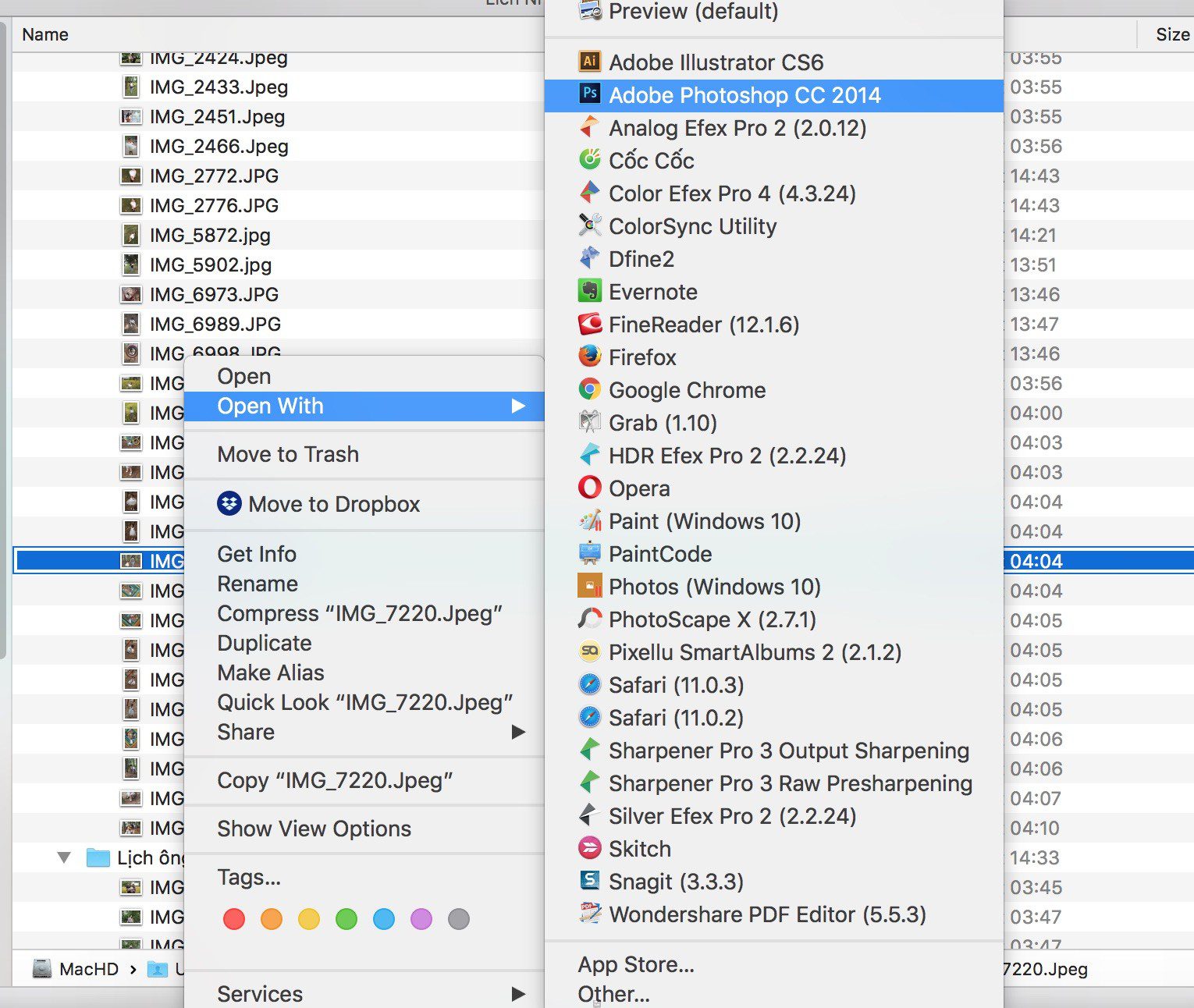This screenshot has width=1194, height=1008.
Task: Apply the yellow tag color
Action: pos(309,919)
